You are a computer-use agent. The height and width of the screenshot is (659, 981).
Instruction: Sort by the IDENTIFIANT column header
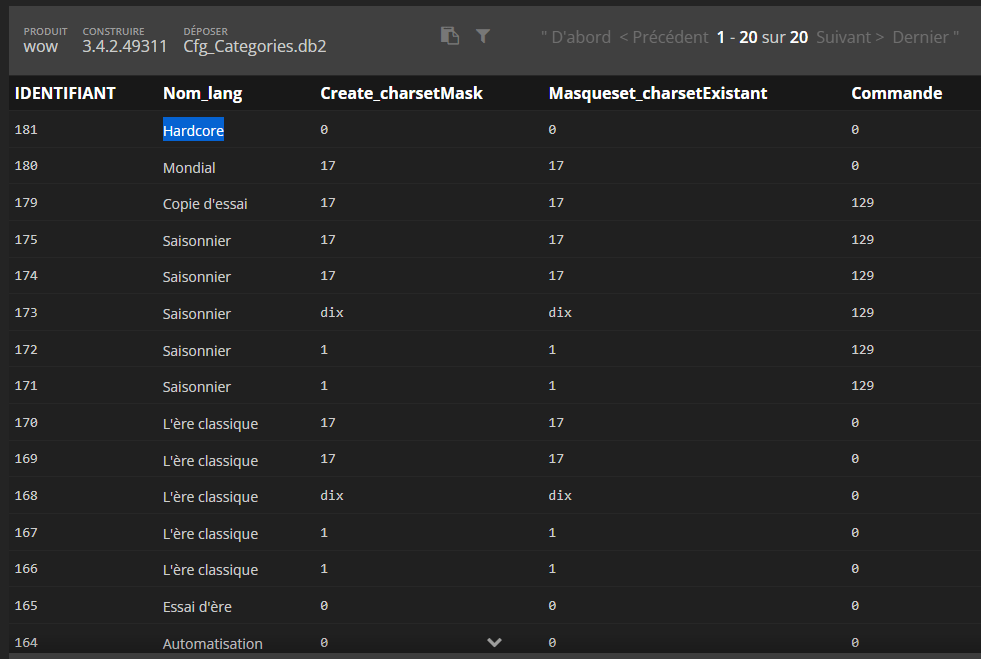(65, 93)
